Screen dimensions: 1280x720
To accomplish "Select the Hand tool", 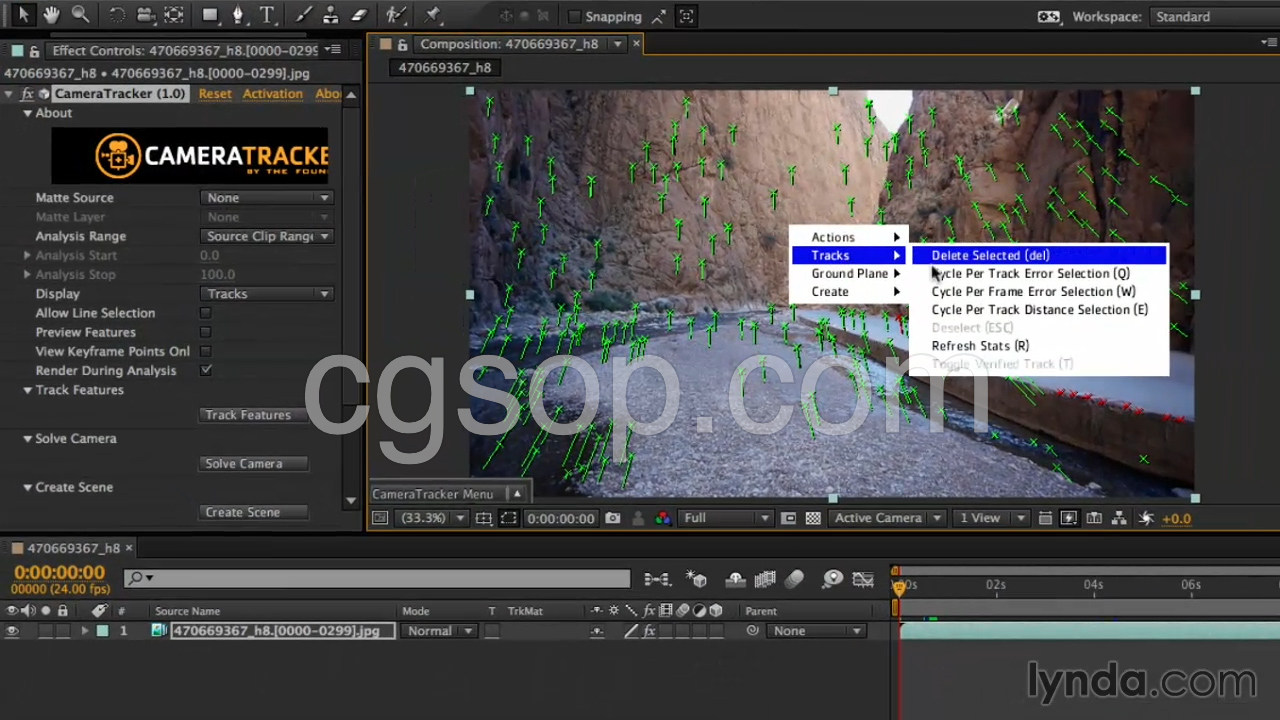I will (51, 16).
